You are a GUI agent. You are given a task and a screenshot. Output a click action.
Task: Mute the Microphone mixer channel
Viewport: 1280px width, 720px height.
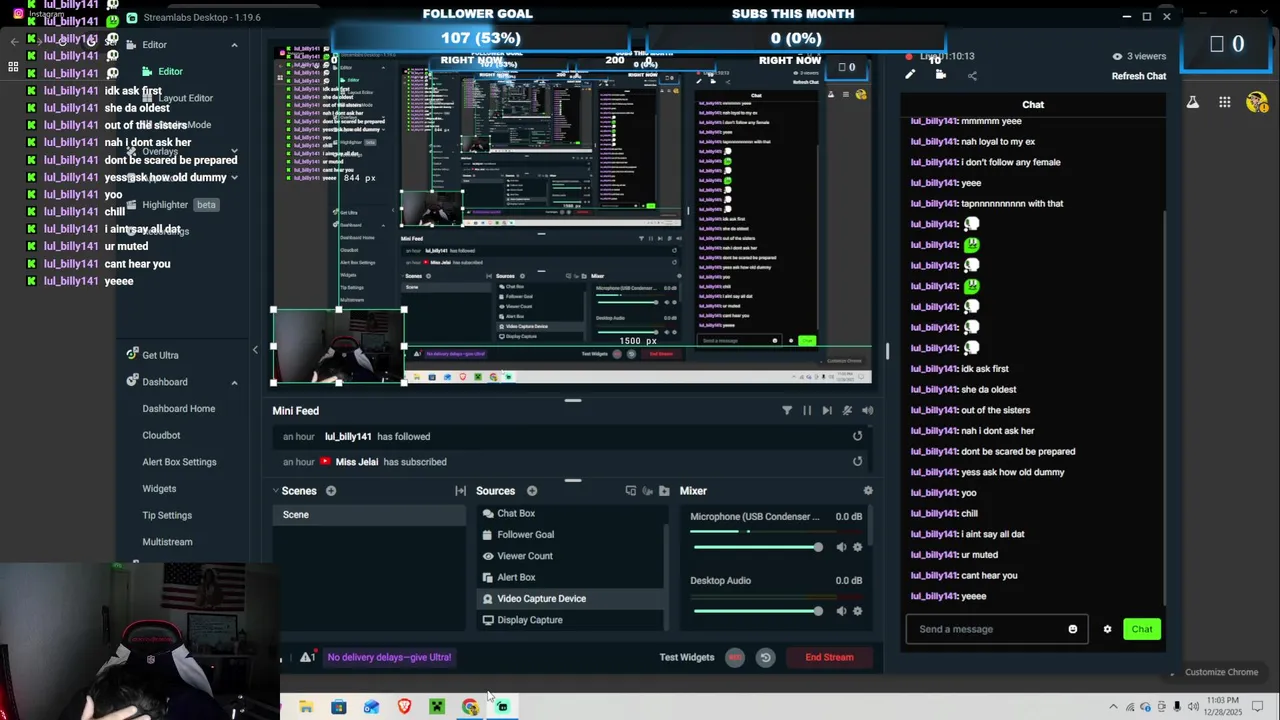tap(841, 547)
